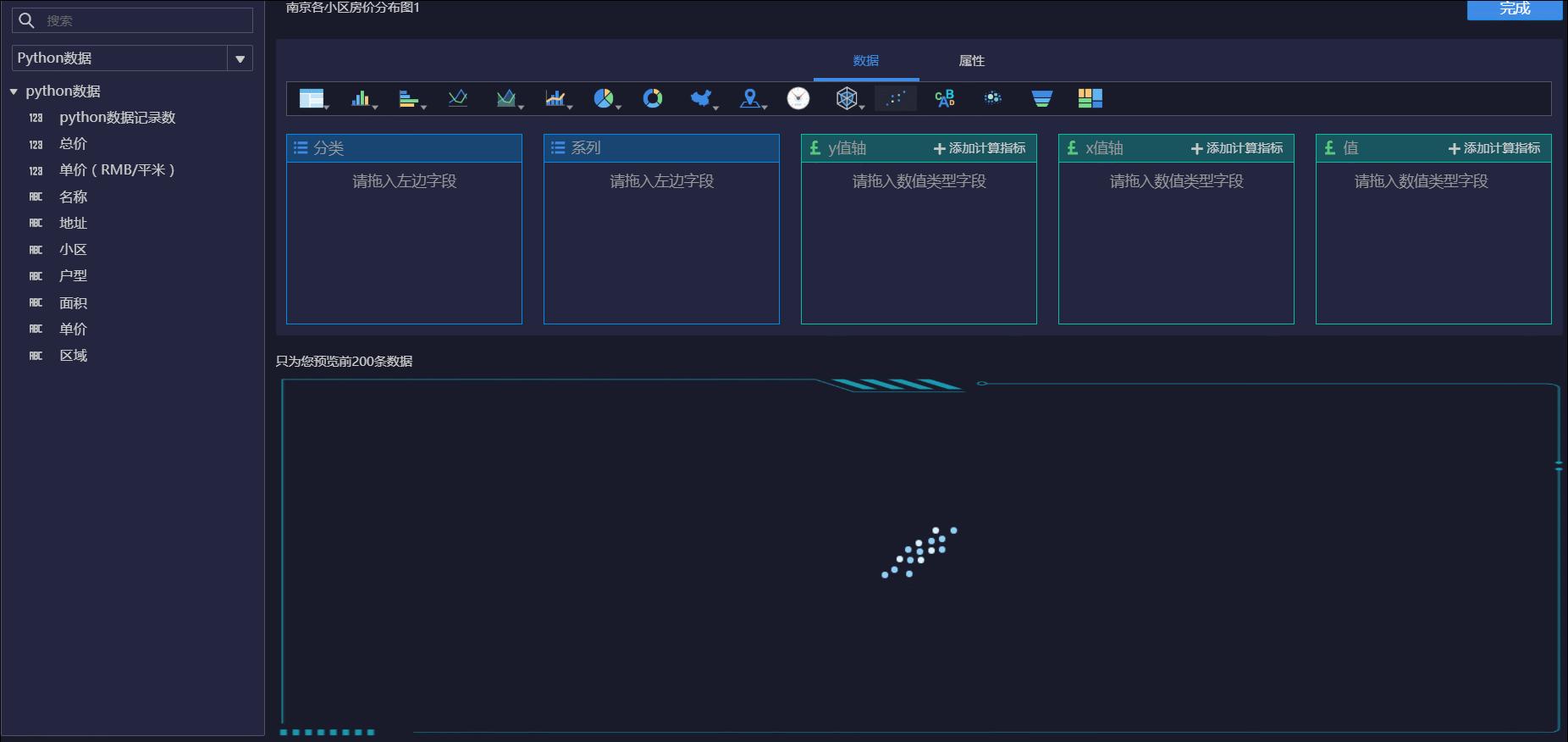The width and height of the screenshot is (1568, 742).
Task: Add calculated indicator to y值轴
Action: point(980,148)
